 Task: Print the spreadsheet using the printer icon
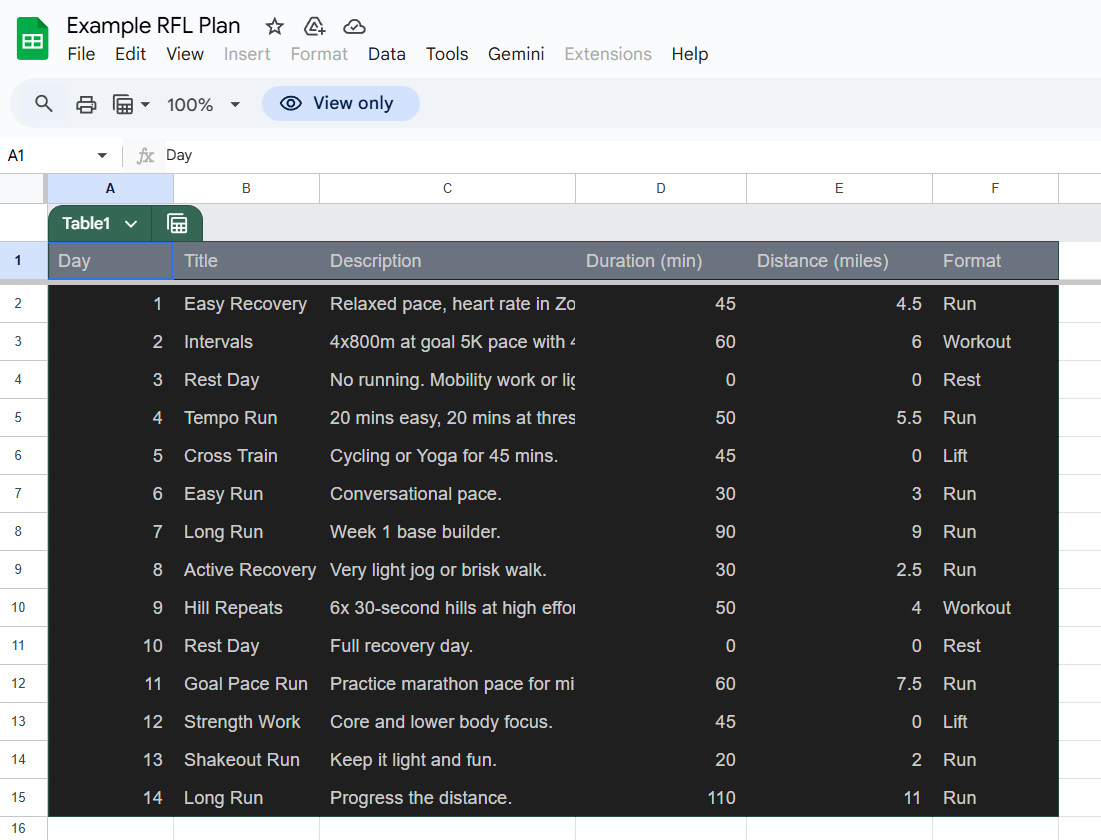pyautogui.click(x=85, y=103)
